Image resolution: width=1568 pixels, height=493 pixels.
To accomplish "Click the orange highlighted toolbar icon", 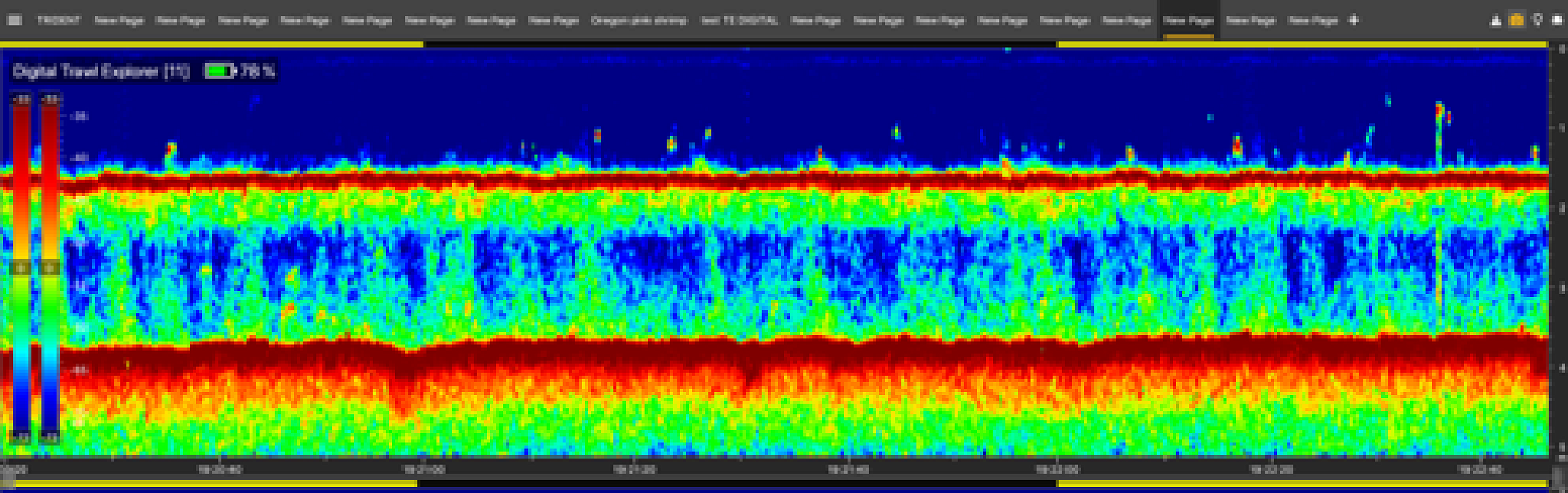I will [1516, 20].
